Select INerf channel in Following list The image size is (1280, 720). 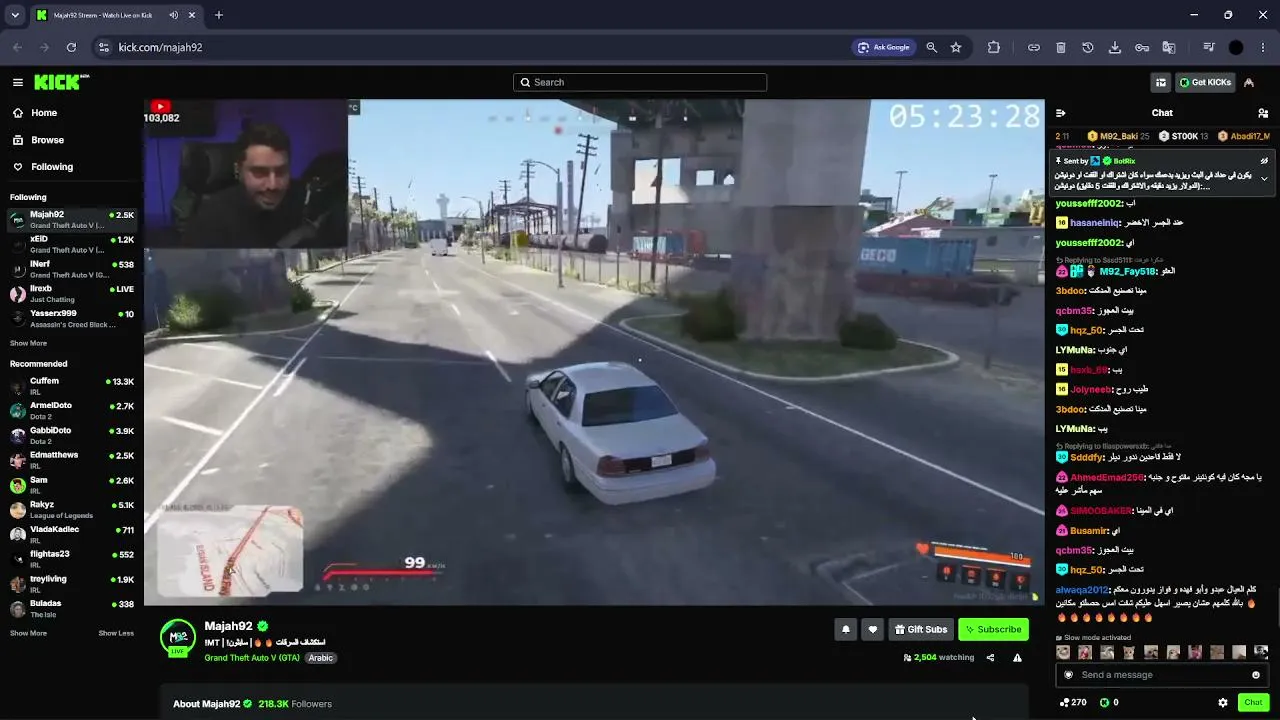point(70,269)
